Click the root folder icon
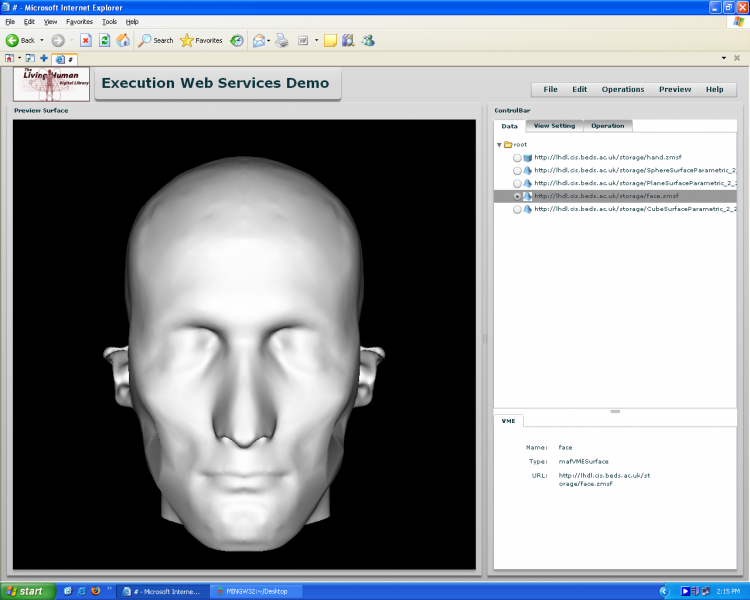The image size is (750, 600). (508, 144)
